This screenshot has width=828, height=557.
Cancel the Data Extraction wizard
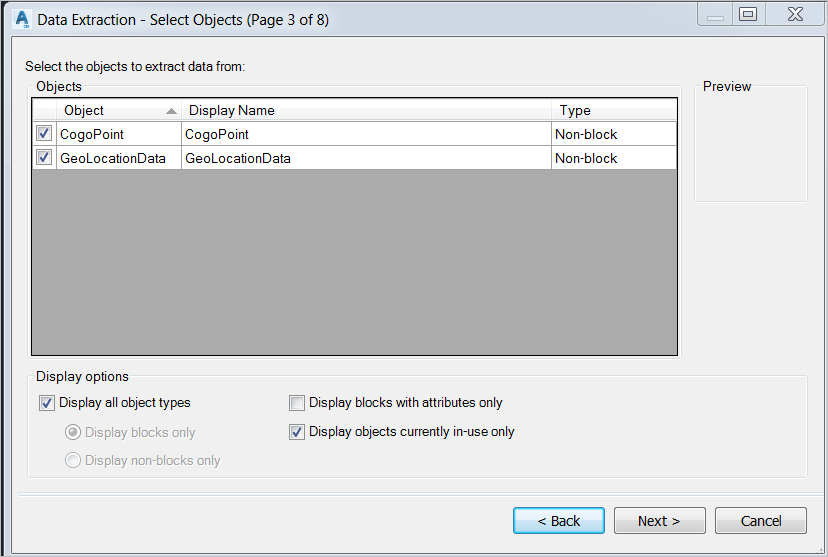(x=760, y=521)
